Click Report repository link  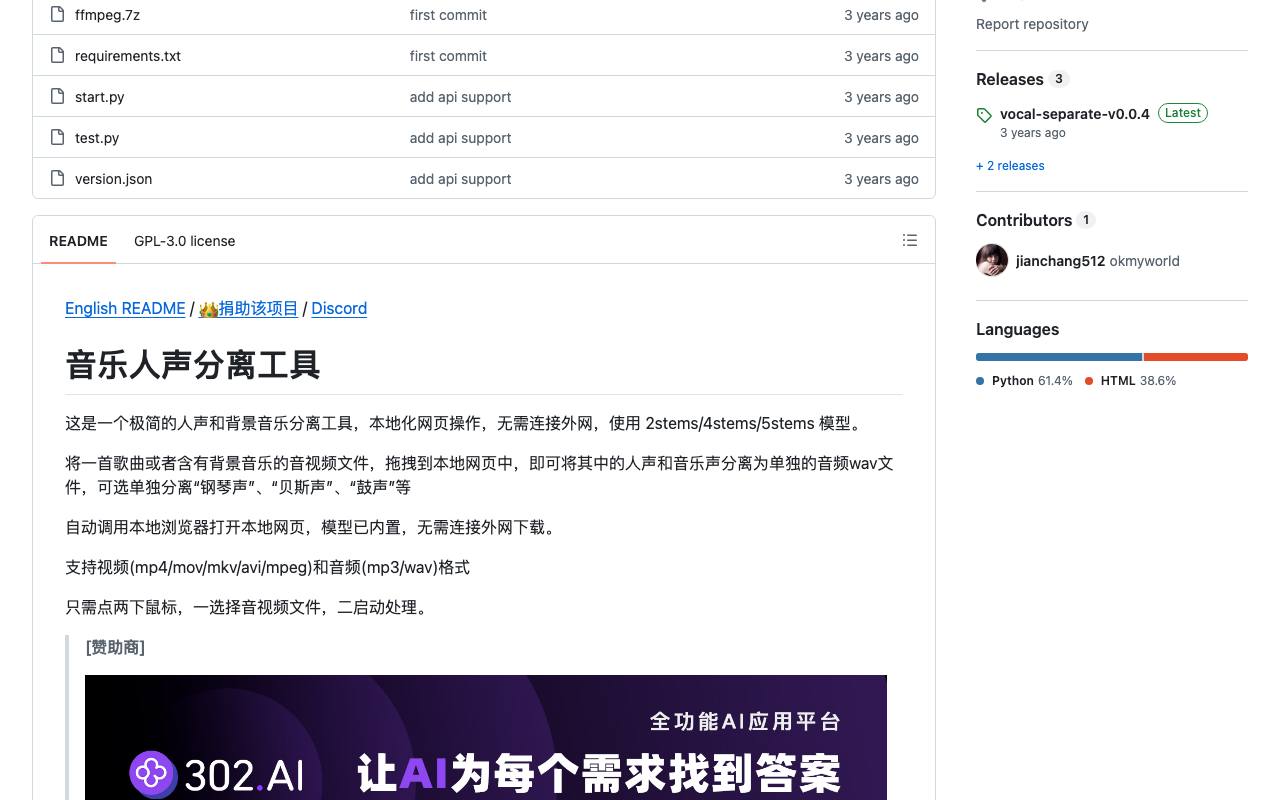click(x=1032, y=24)
